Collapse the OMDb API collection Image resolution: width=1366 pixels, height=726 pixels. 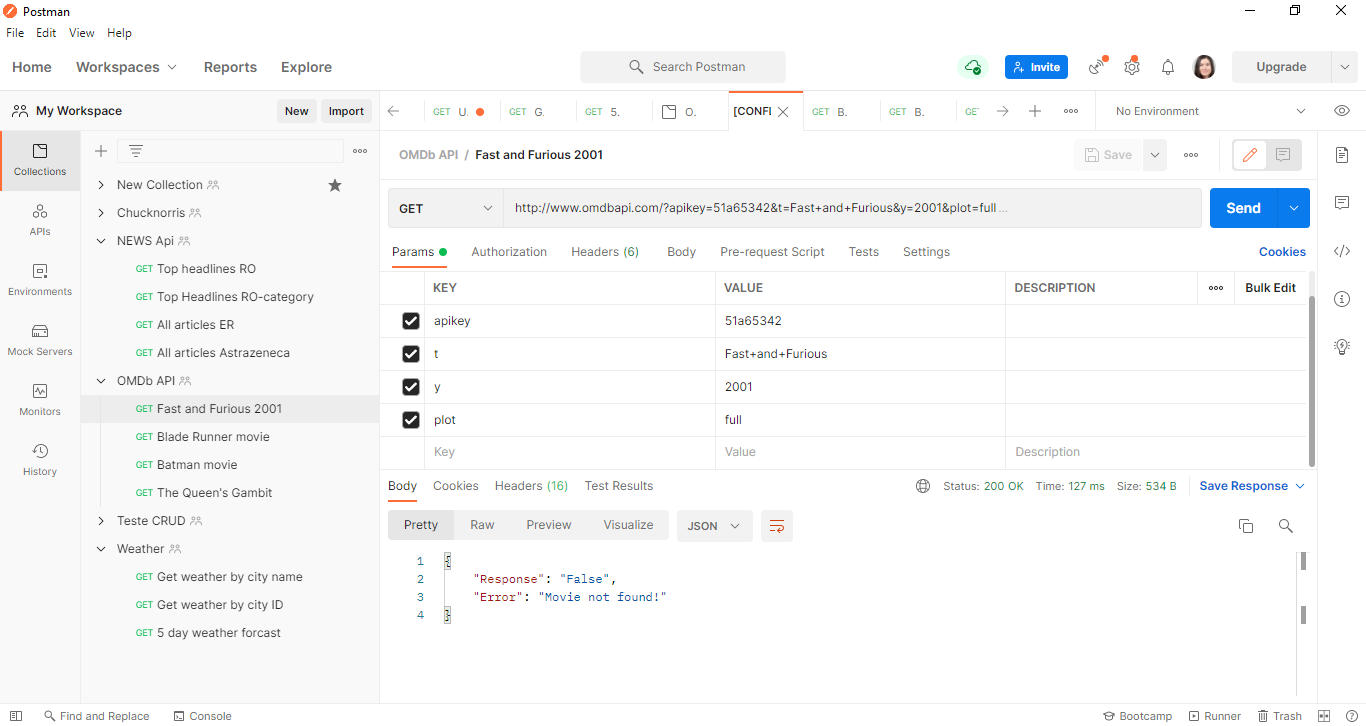click(x=101, y=381)
